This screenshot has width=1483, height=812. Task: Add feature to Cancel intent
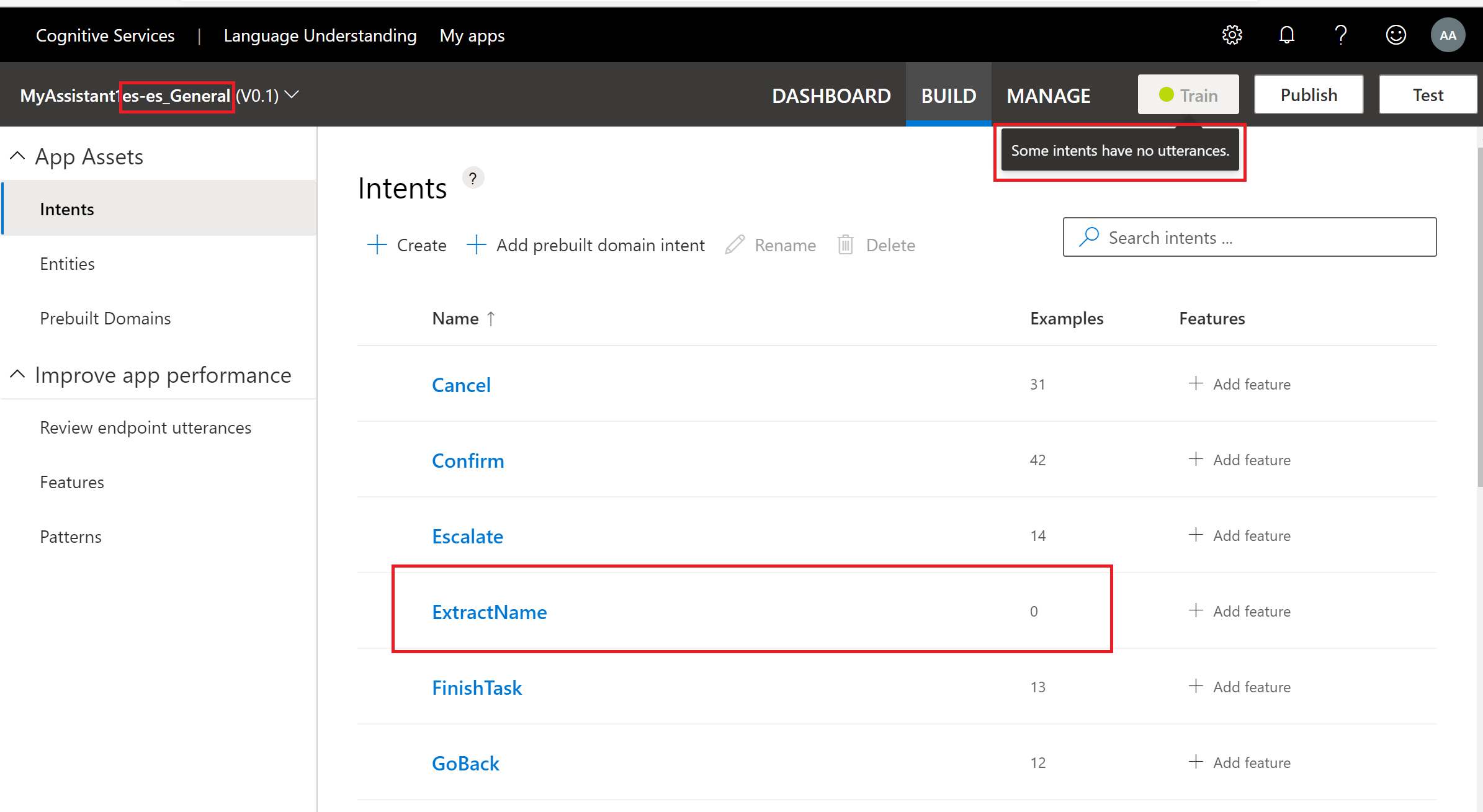pyautogui.click(x=1239, y=384)
